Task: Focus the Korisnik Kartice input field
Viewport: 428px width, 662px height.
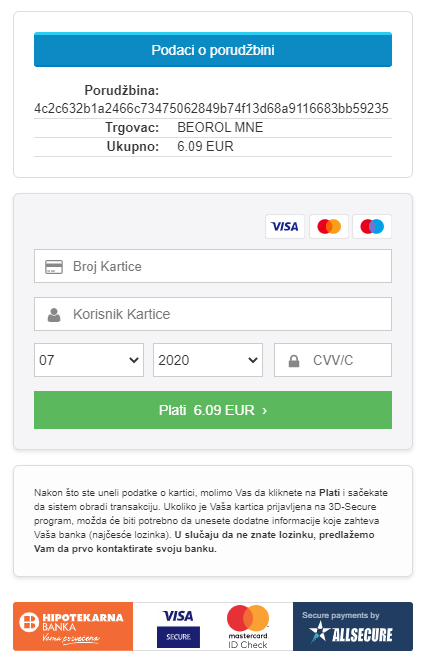Action: 213,314
